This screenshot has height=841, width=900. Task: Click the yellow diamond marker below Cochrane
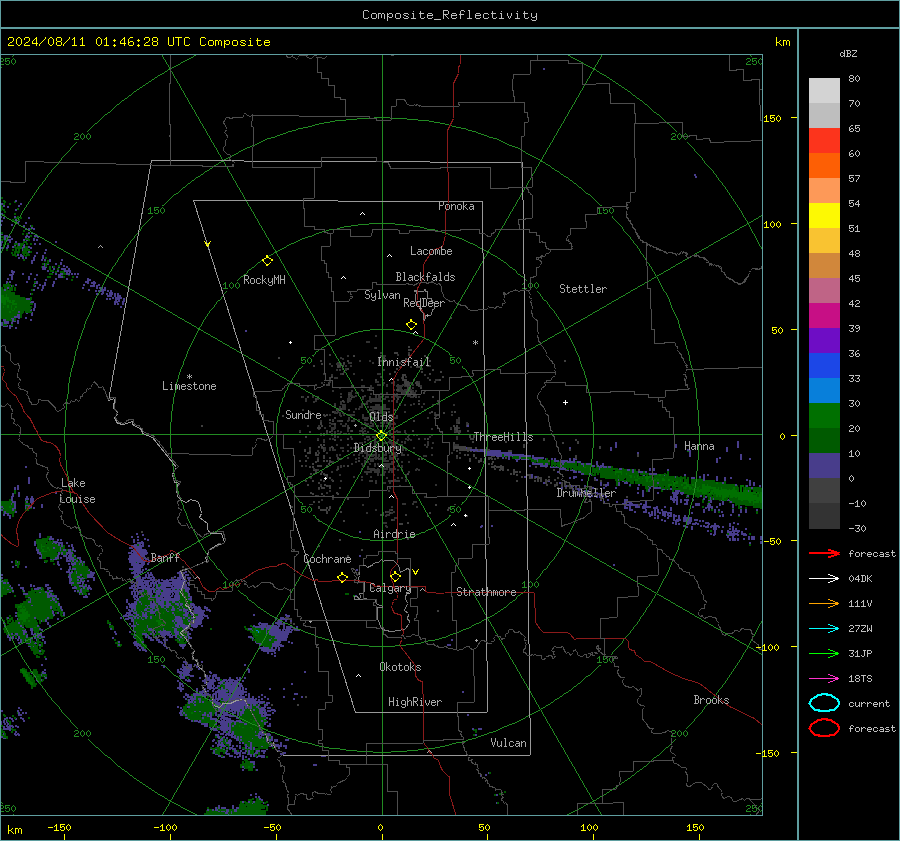pyautogui.click(x=342, y=577)
